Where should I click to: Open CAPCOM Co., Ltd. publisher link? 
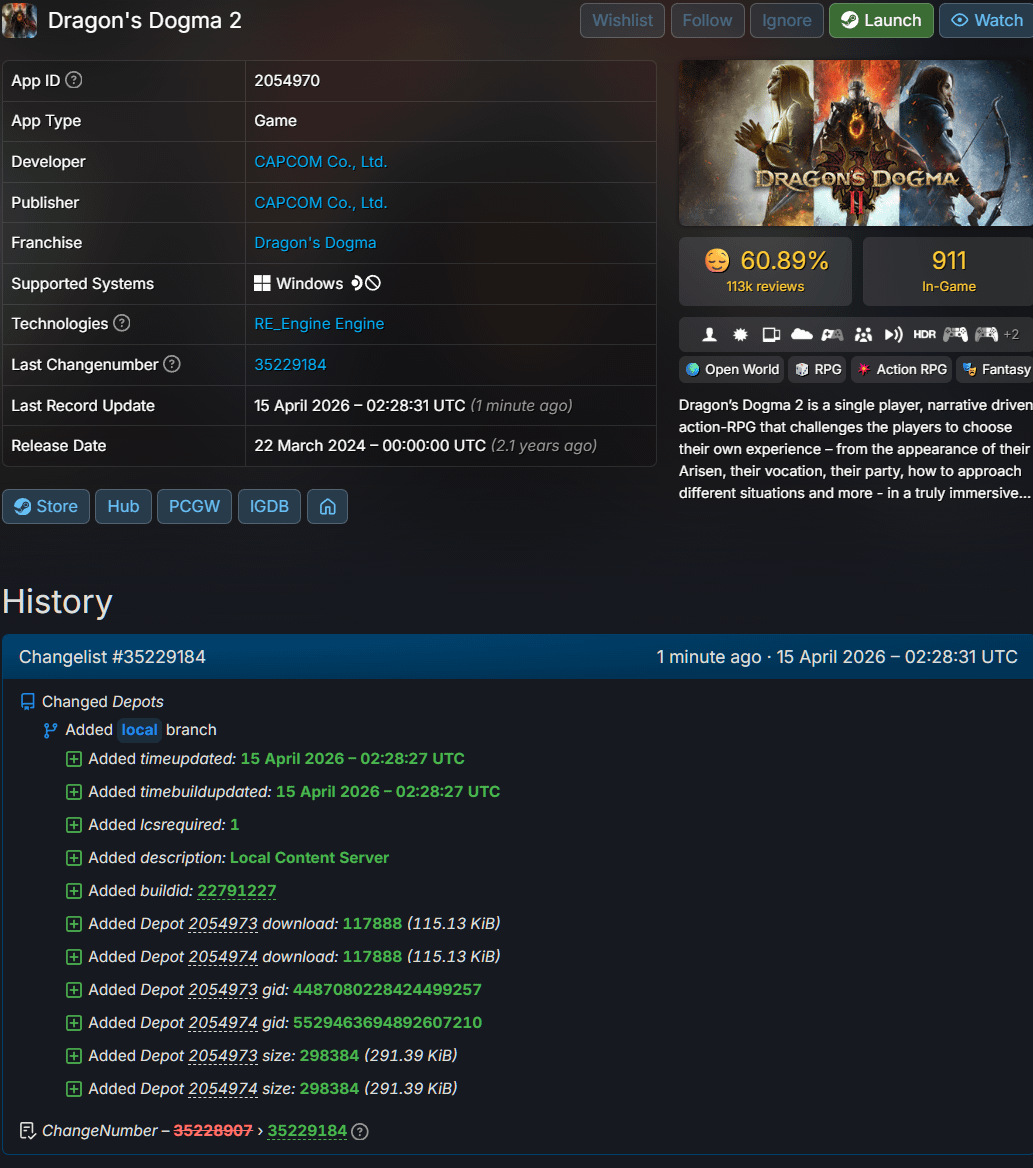click(320, 203)
